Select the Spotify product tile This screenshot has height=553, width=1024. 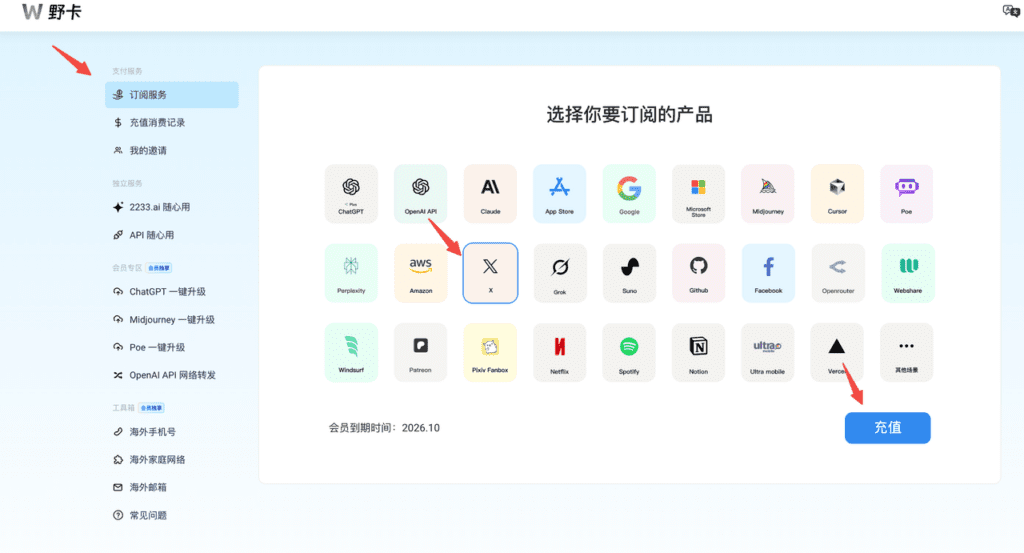[x=629, y=353]
